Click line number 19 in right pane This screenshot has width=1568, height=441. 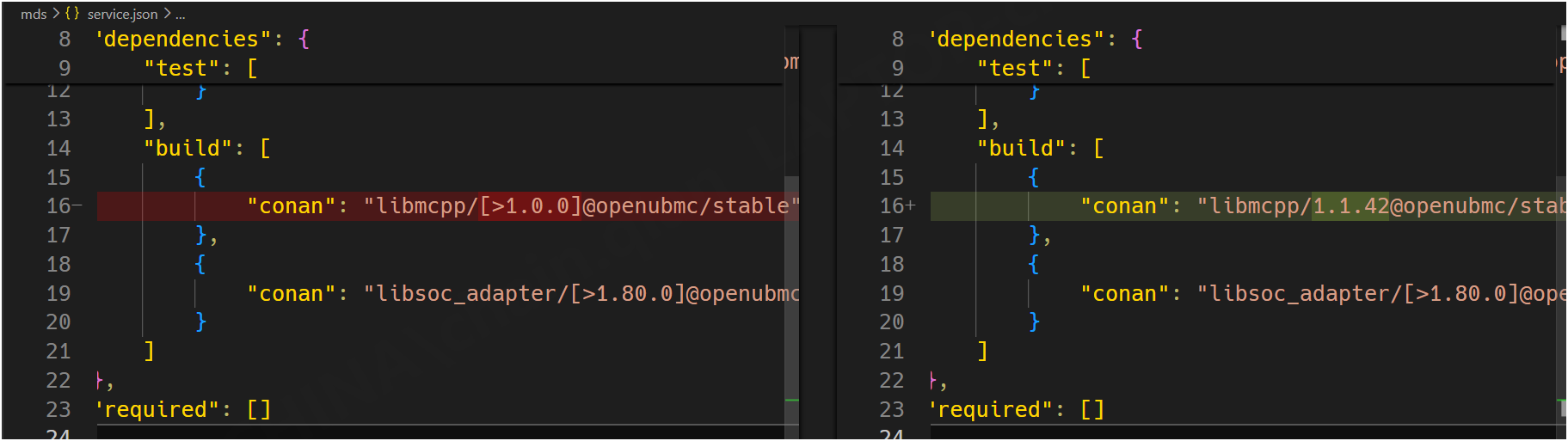892,294
